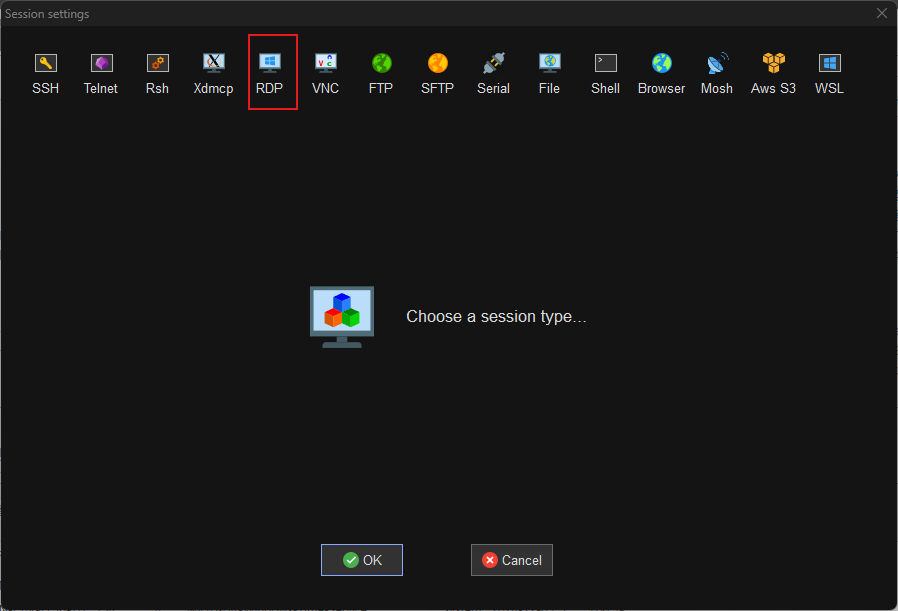Select the FTP session type
The height and width of the screenshot is (611, 898).
tap(381, 70)
